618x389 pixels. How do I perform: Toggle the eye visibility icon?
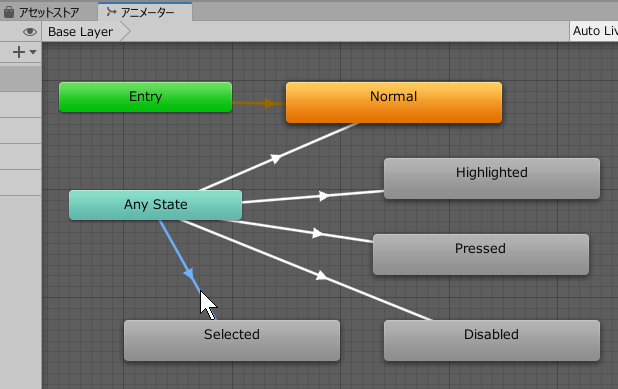(x=30, y=32)
